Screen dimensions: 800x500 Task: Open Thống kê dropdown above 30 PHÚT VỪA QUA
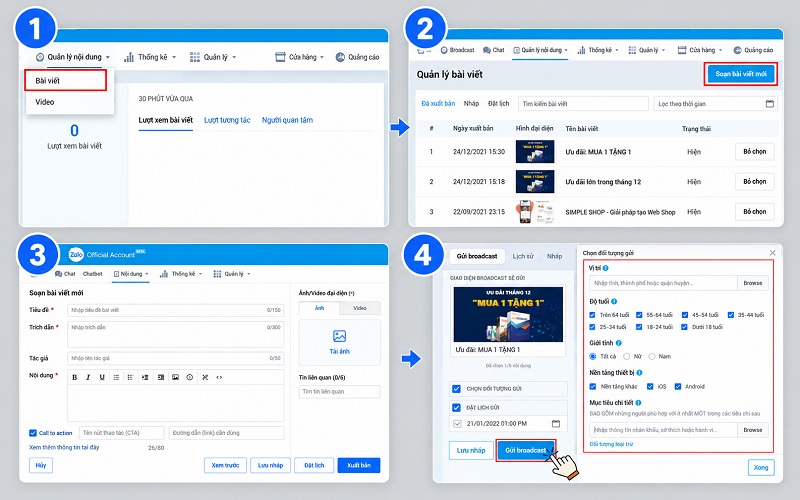[x=150, y=57]
